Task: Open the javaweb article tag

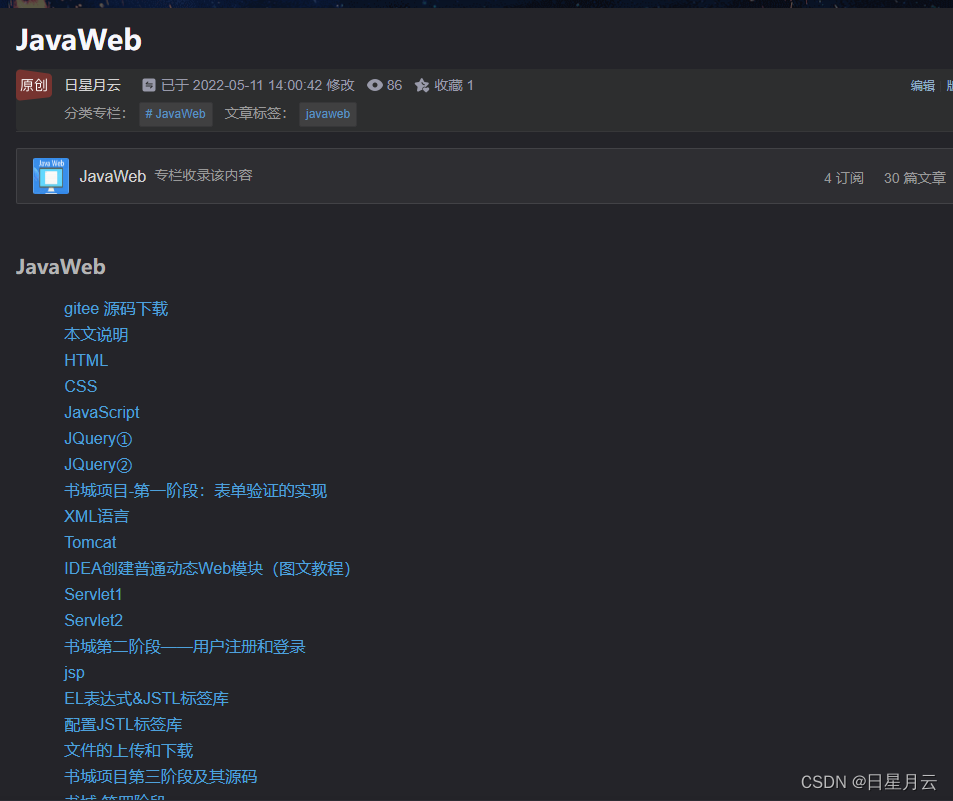Action: [x=328, y=114]
